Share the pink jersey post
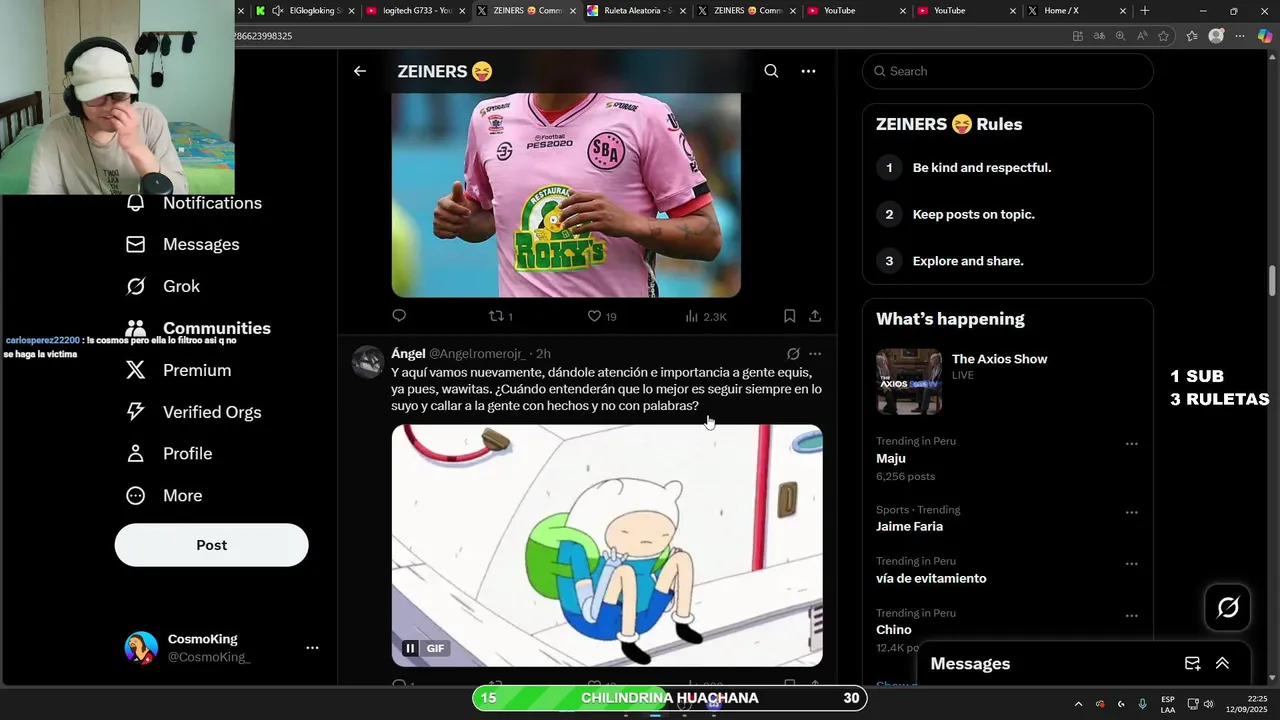This screenshot has width=1280, height=720. (815, 316)
